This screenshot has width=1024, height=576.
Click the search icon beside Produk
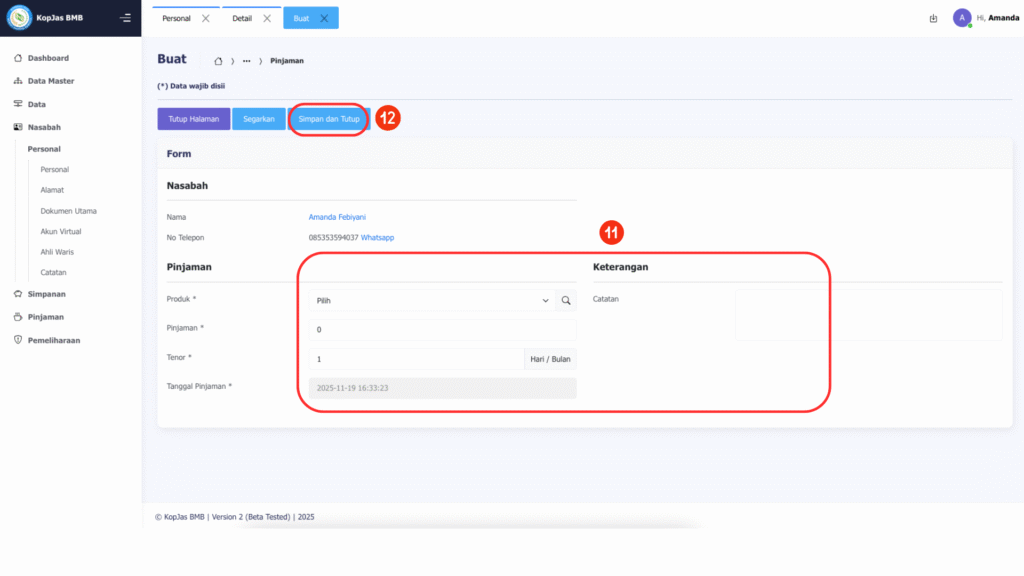tap(566, 300)
